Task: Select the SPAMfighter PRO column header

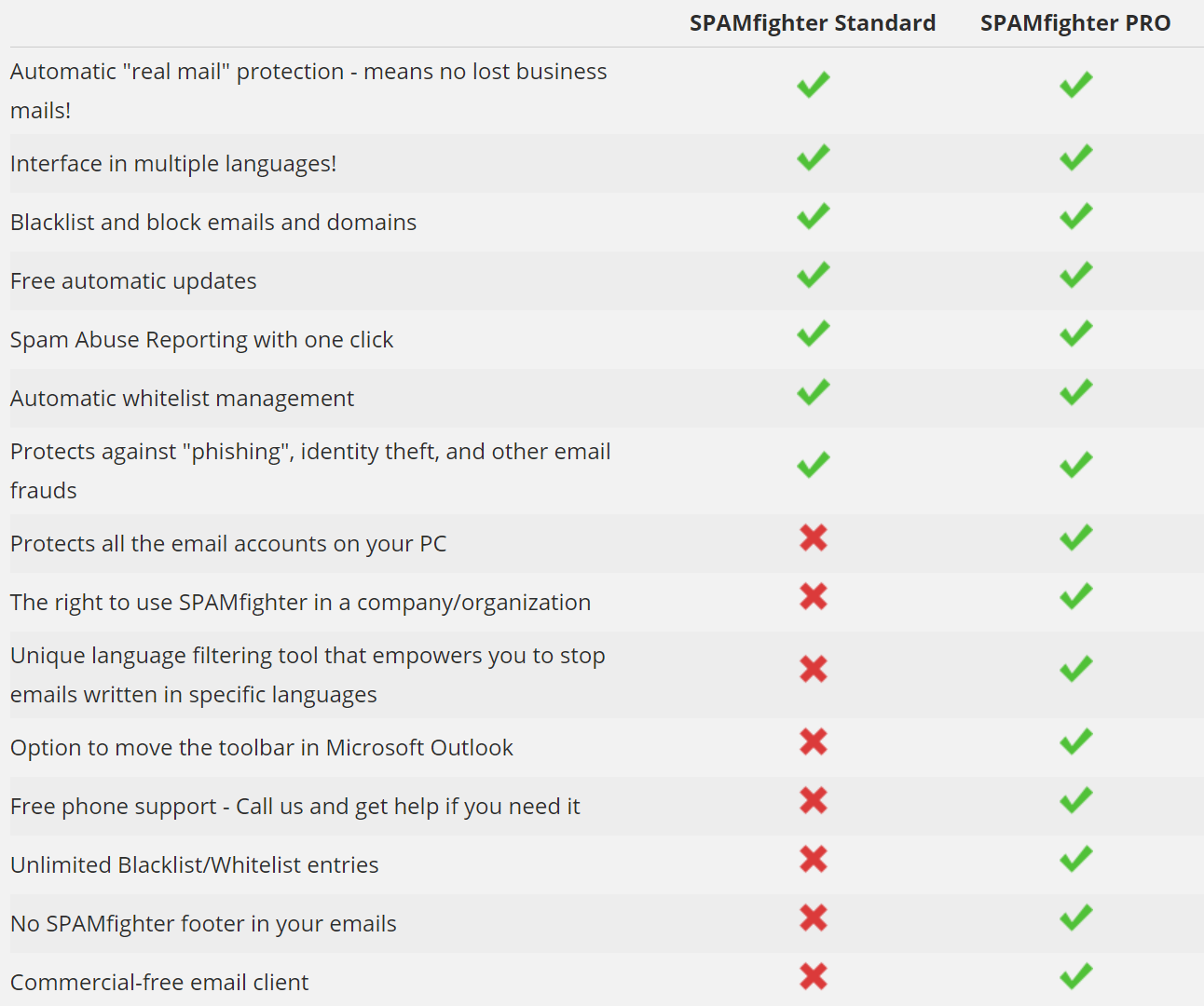Action: click(x=1074, y=23)
